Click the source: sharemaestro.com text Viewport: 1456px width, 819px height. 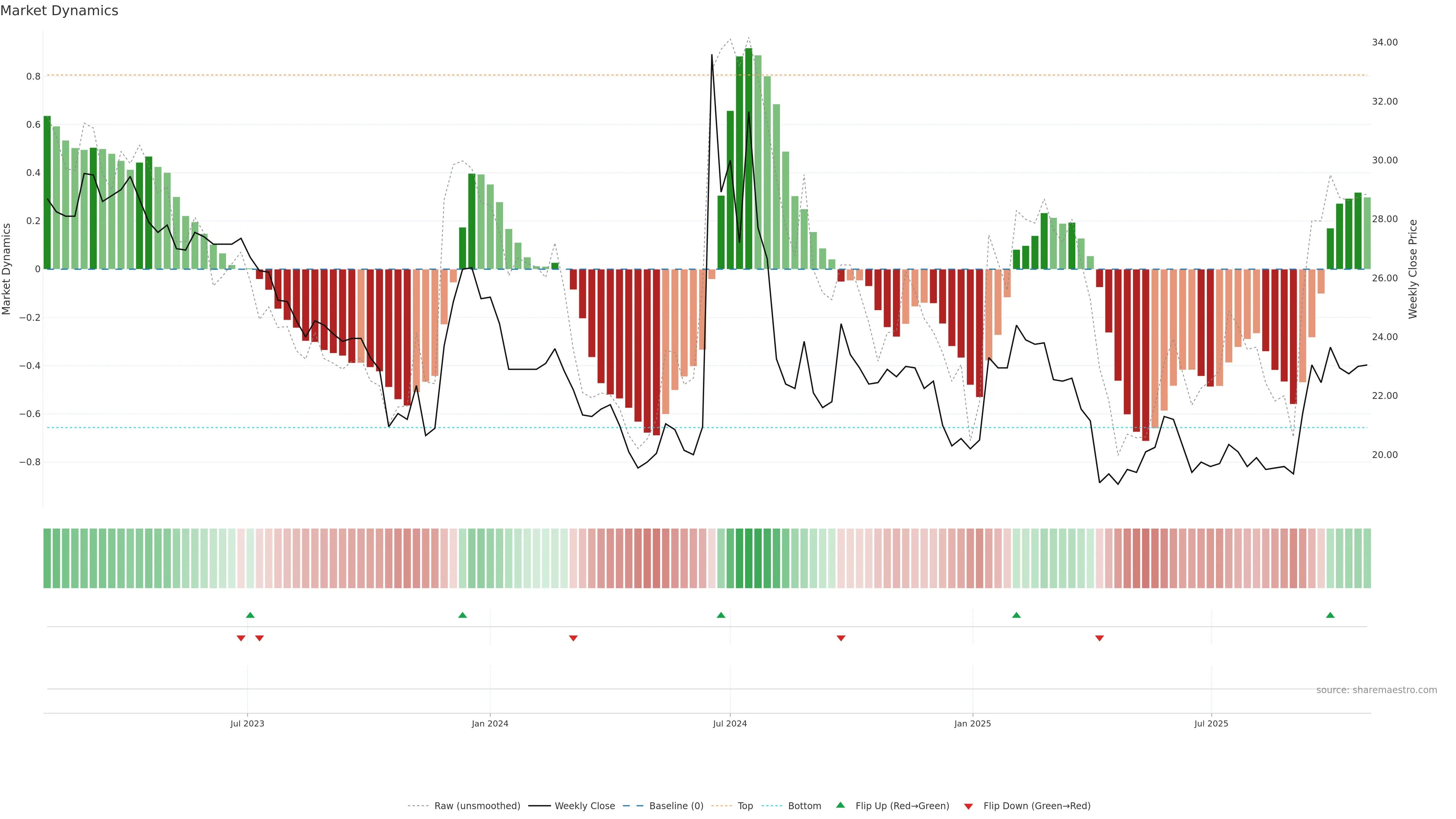click(1376, 690)
